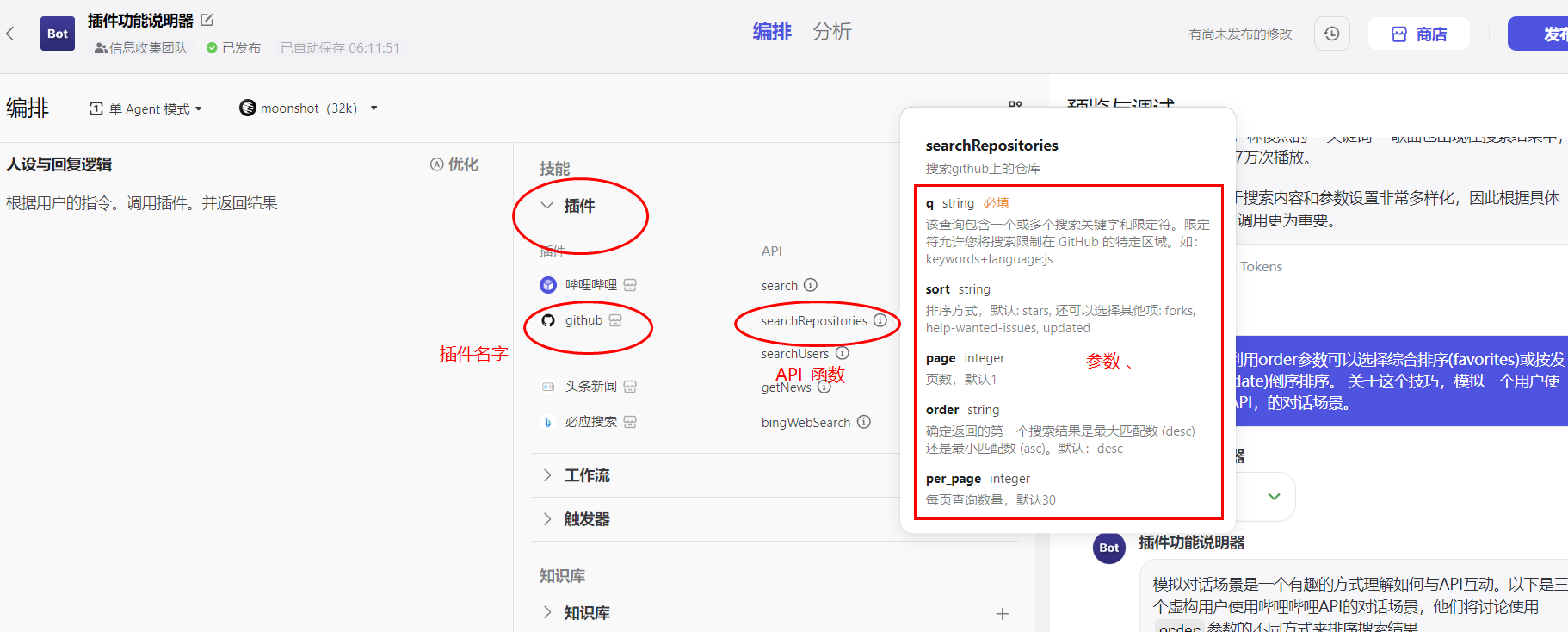Open store icon beside 必应搜索
The height and width of the screenshot is (632, 1568).
(630, 422)
